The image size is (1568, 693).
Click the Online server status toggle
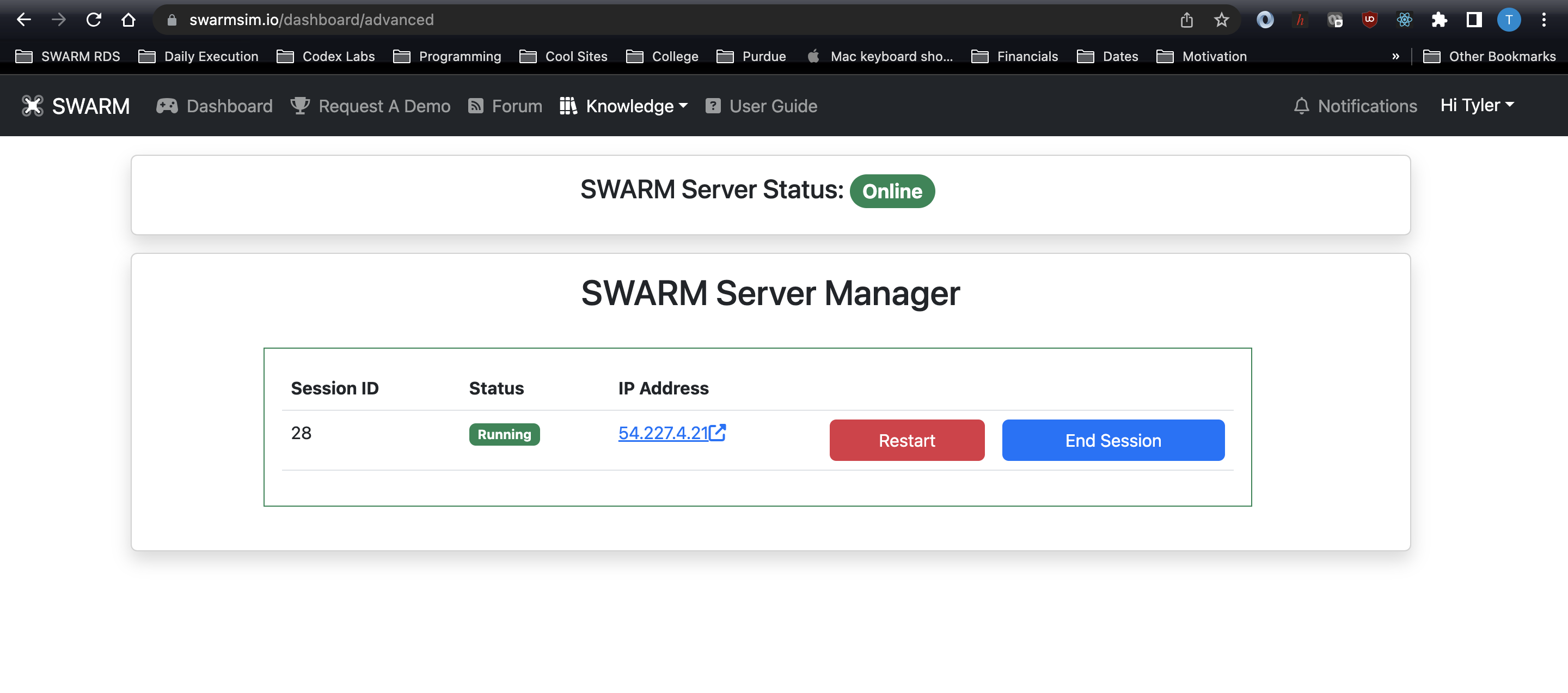[891, 190]
